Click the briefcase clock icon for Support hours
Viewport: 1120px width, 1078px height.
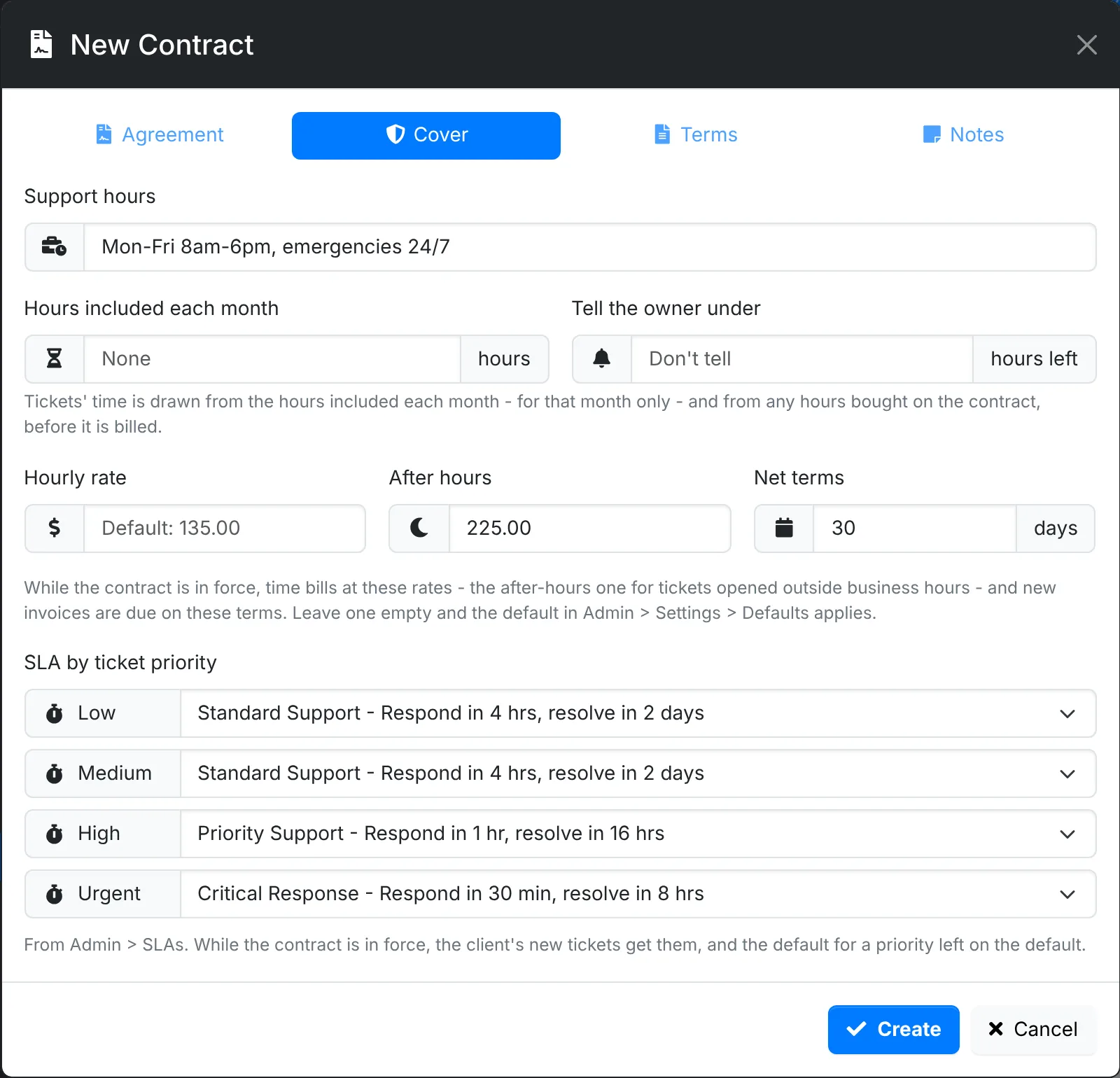[54, 247]
